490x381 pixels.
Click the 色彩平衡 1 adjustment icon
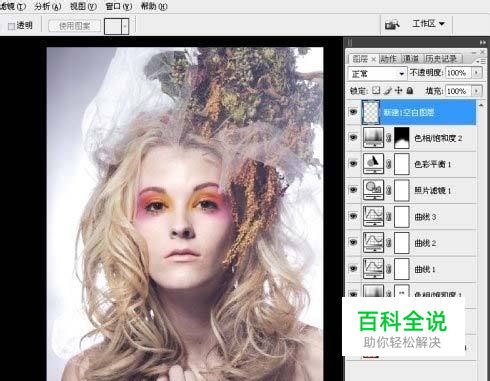(373, 163)
